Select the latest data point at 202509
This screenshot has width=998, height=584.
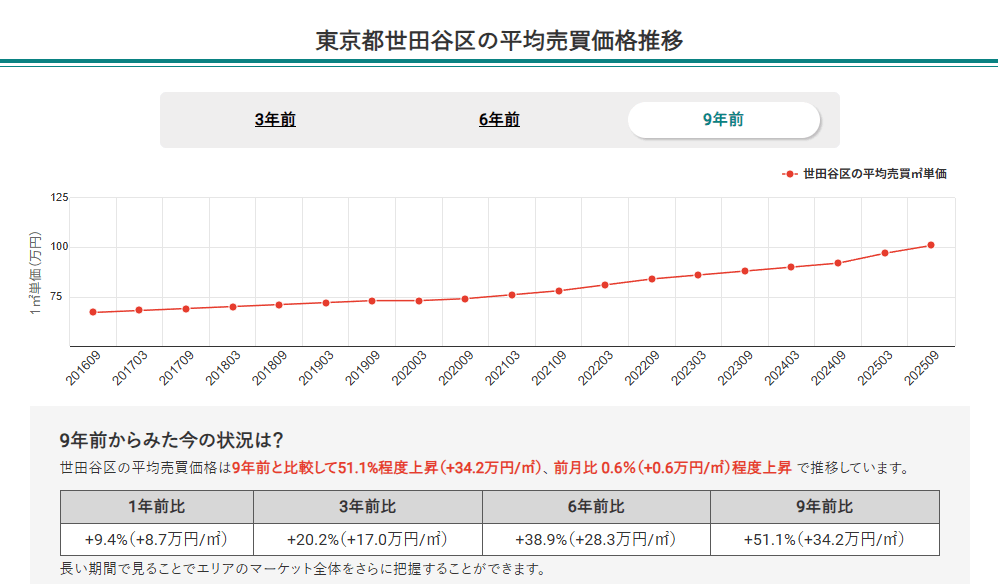[930, 243]
